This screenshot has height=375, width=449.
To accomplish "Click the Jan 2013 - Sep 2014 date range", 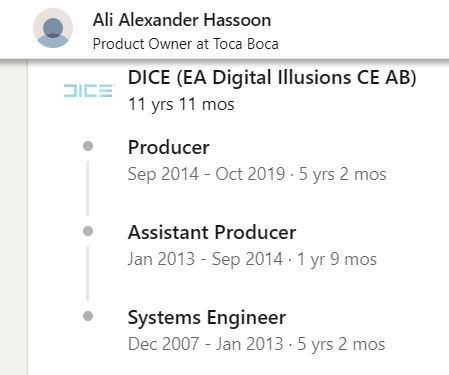I will (x=205, y=259).
